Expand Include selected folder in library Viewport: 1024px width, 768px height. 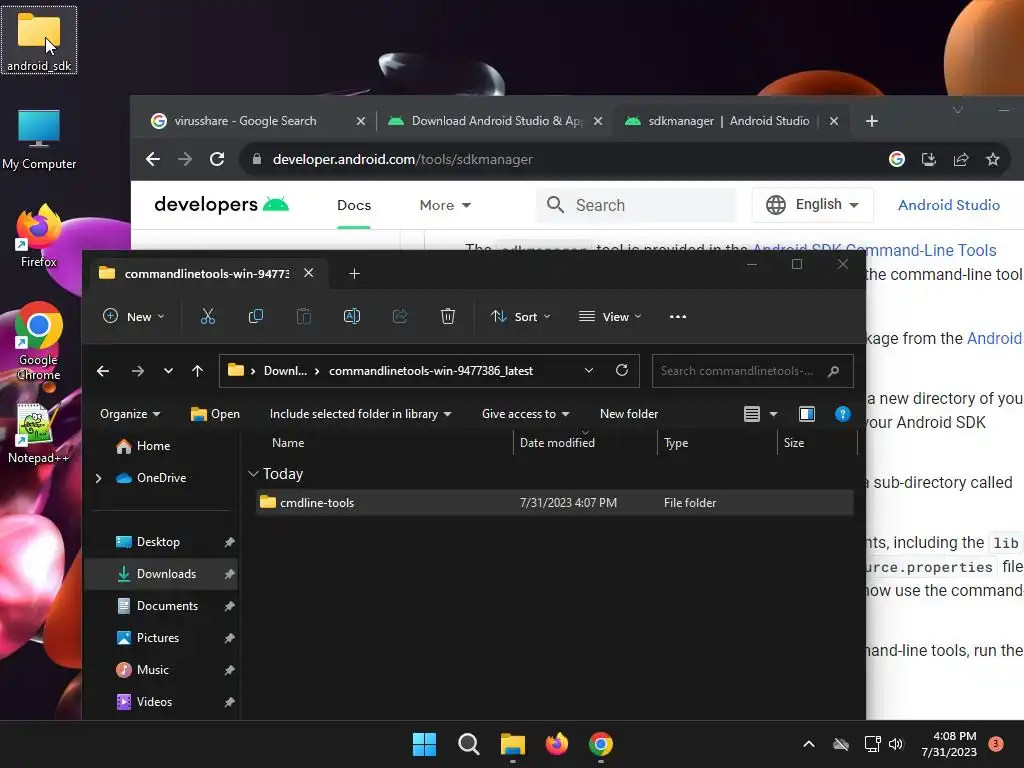pos(360,414)
